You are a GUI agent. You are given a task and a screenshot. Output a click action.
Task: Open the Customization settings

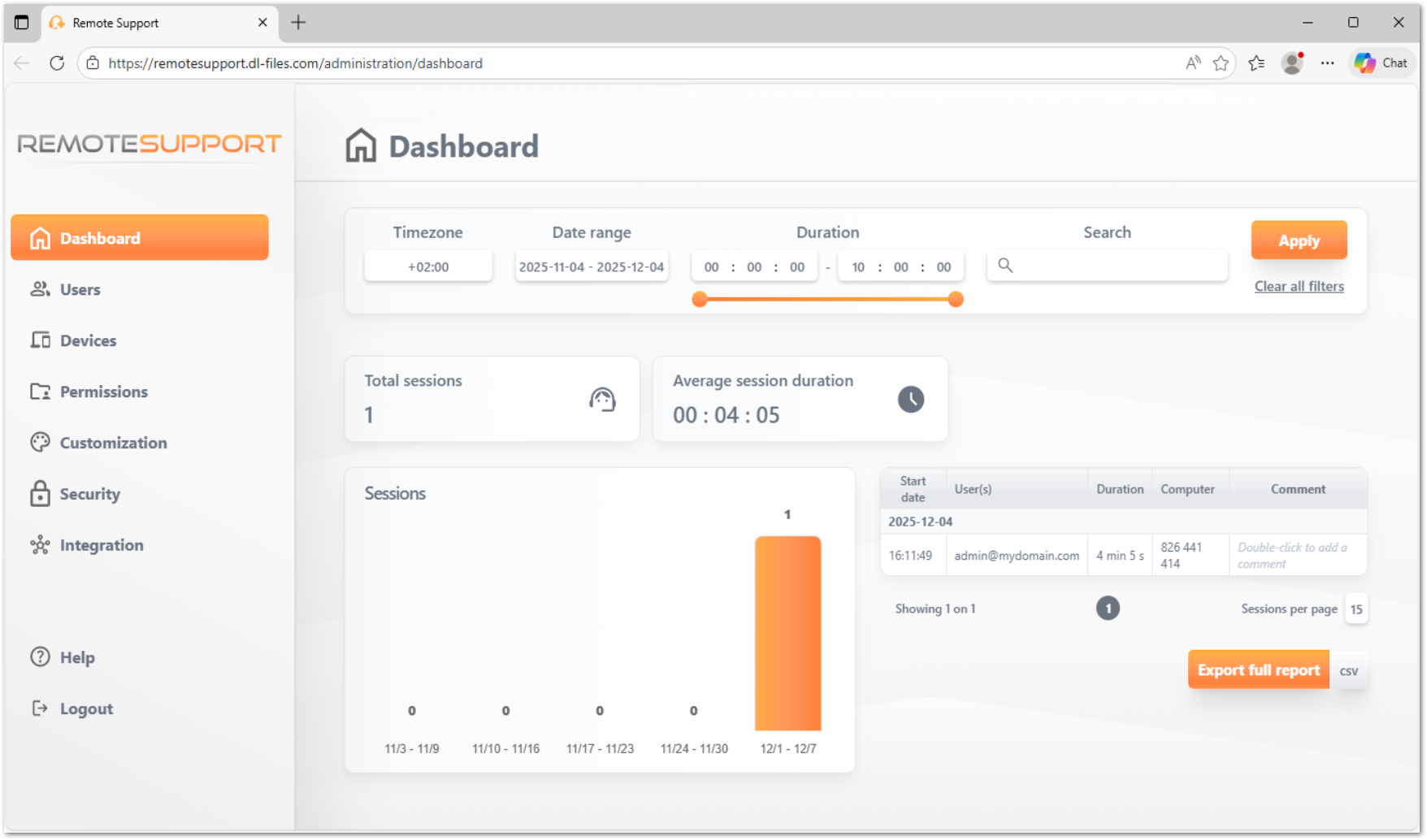pyautogui.click(x=112, y=443)
